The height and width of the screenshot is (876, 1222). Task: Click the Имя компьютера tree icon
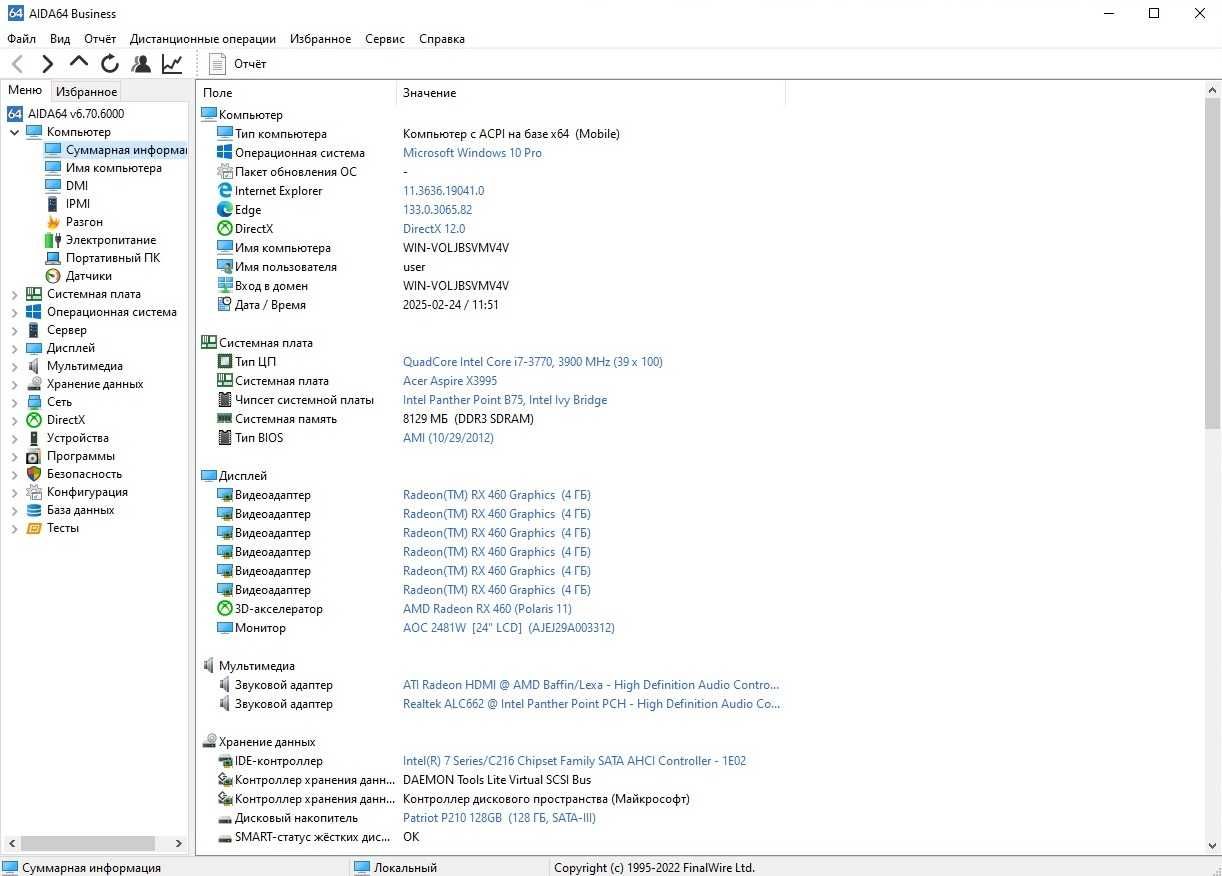tap(53, 167)
